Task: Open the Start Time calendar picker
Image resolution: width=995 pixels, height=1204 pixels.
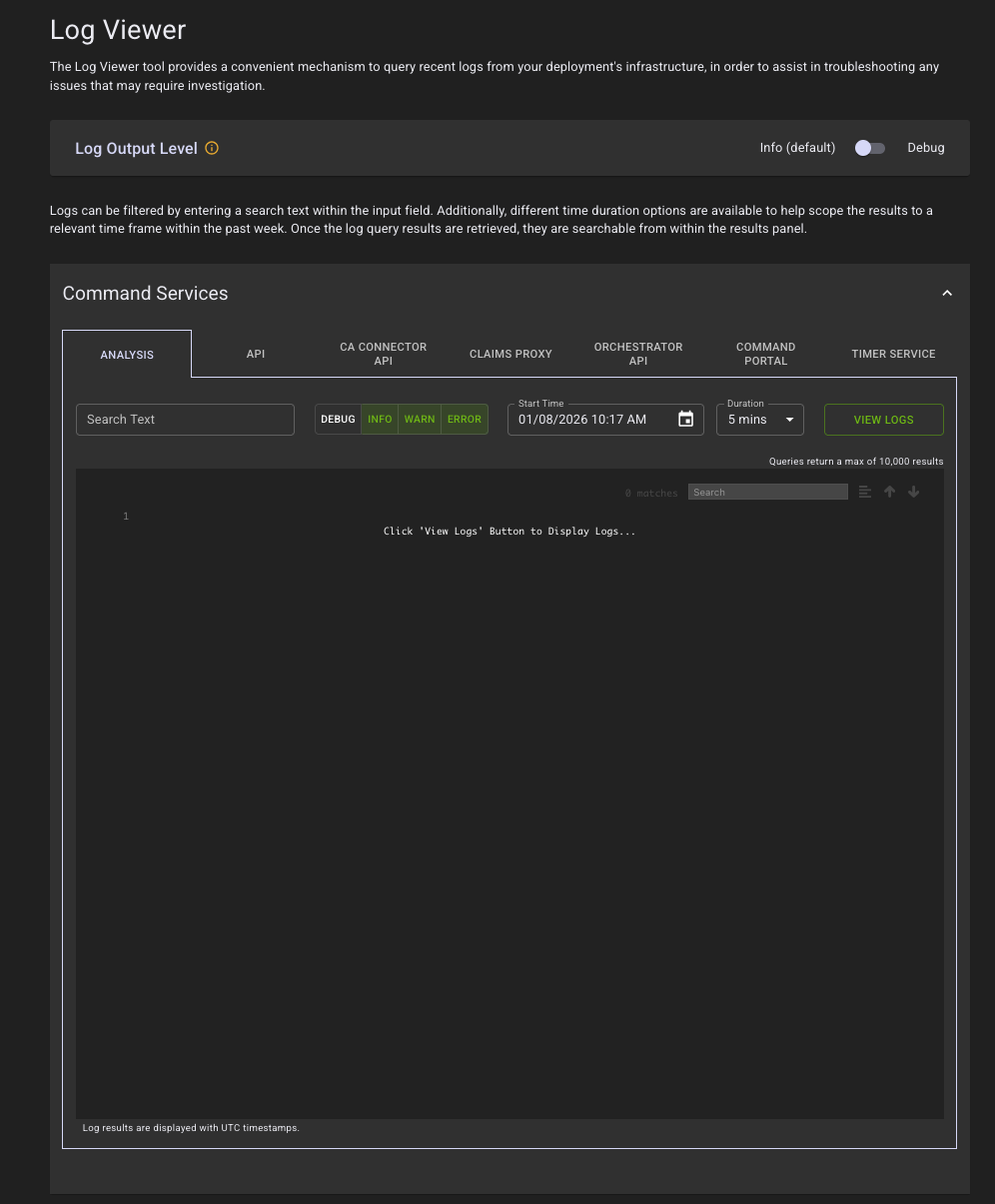Action: [x=685, y=420]
